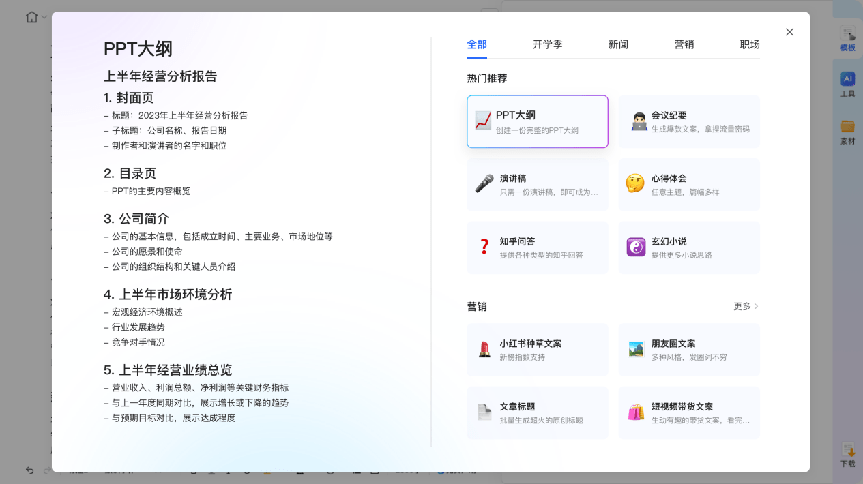863x484 pixels.
Task: Go to the 营销 category tab
Action: coord(684,45)
